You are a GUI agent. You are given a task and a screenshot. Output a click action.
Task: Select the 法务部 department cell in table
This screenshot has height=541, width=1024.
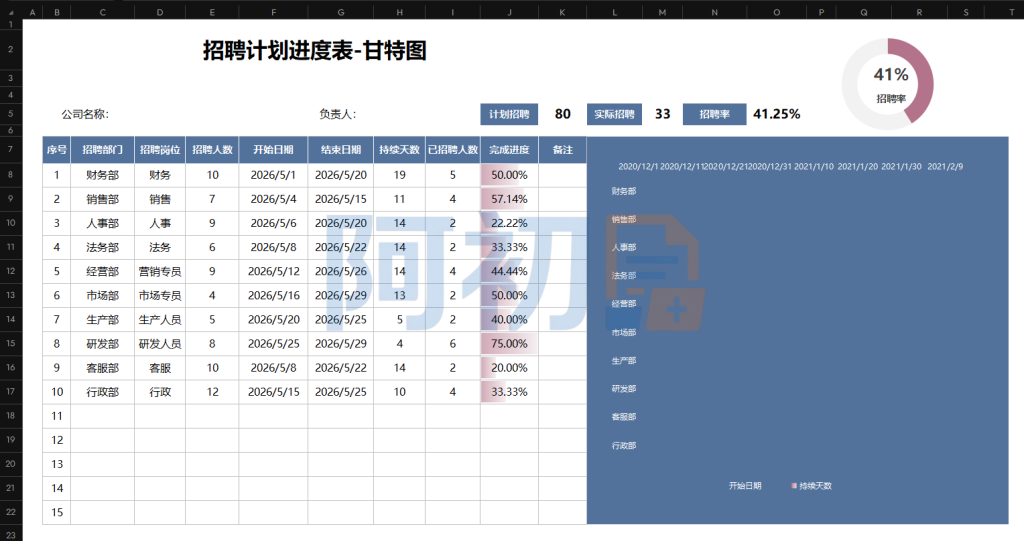[x=103, y=248]
